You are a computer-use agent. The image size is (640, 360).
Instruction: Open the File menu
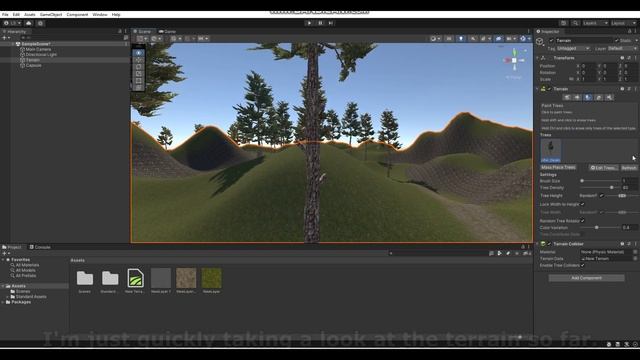point(5,14)
